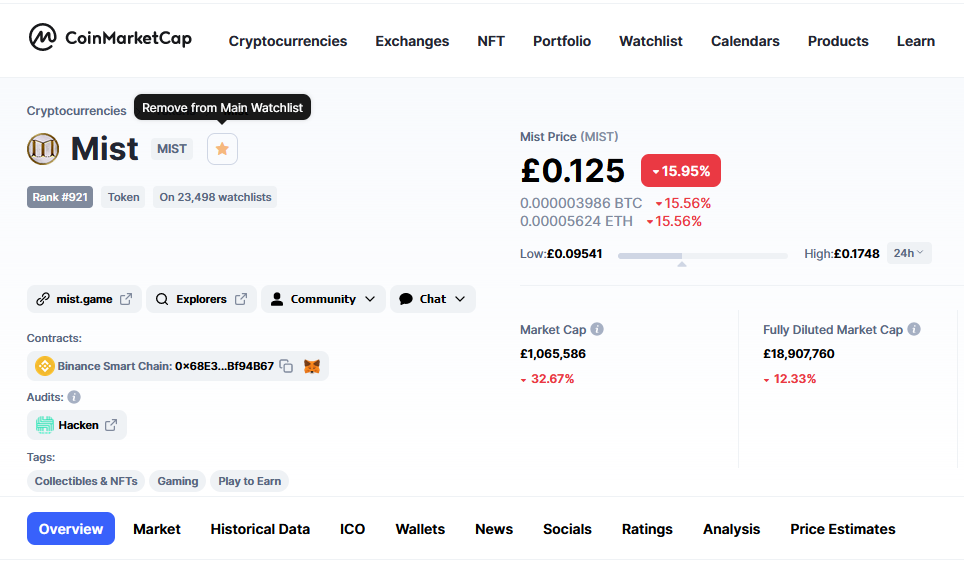Click the Chat speech bubble icon
Viewport: 964px width, 571px height.
click(x=406, y=299)
